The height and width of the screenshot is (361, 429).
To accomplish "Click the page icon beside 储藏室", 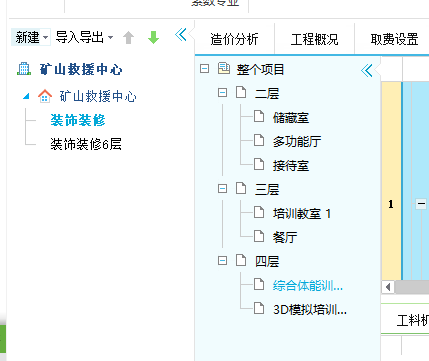I will pos(259,116).
